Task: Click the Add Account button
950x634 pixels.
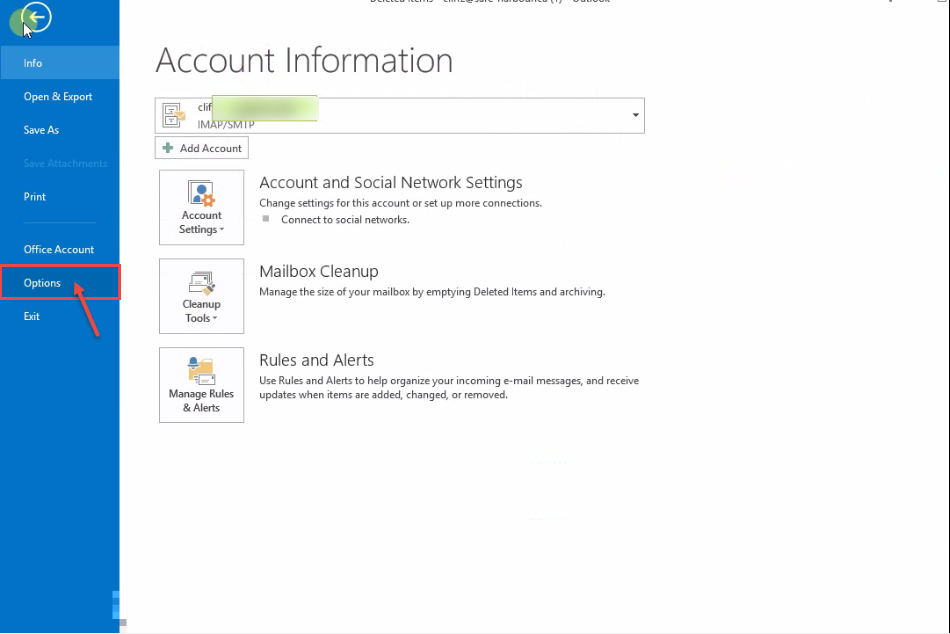Action: [202, 148]
